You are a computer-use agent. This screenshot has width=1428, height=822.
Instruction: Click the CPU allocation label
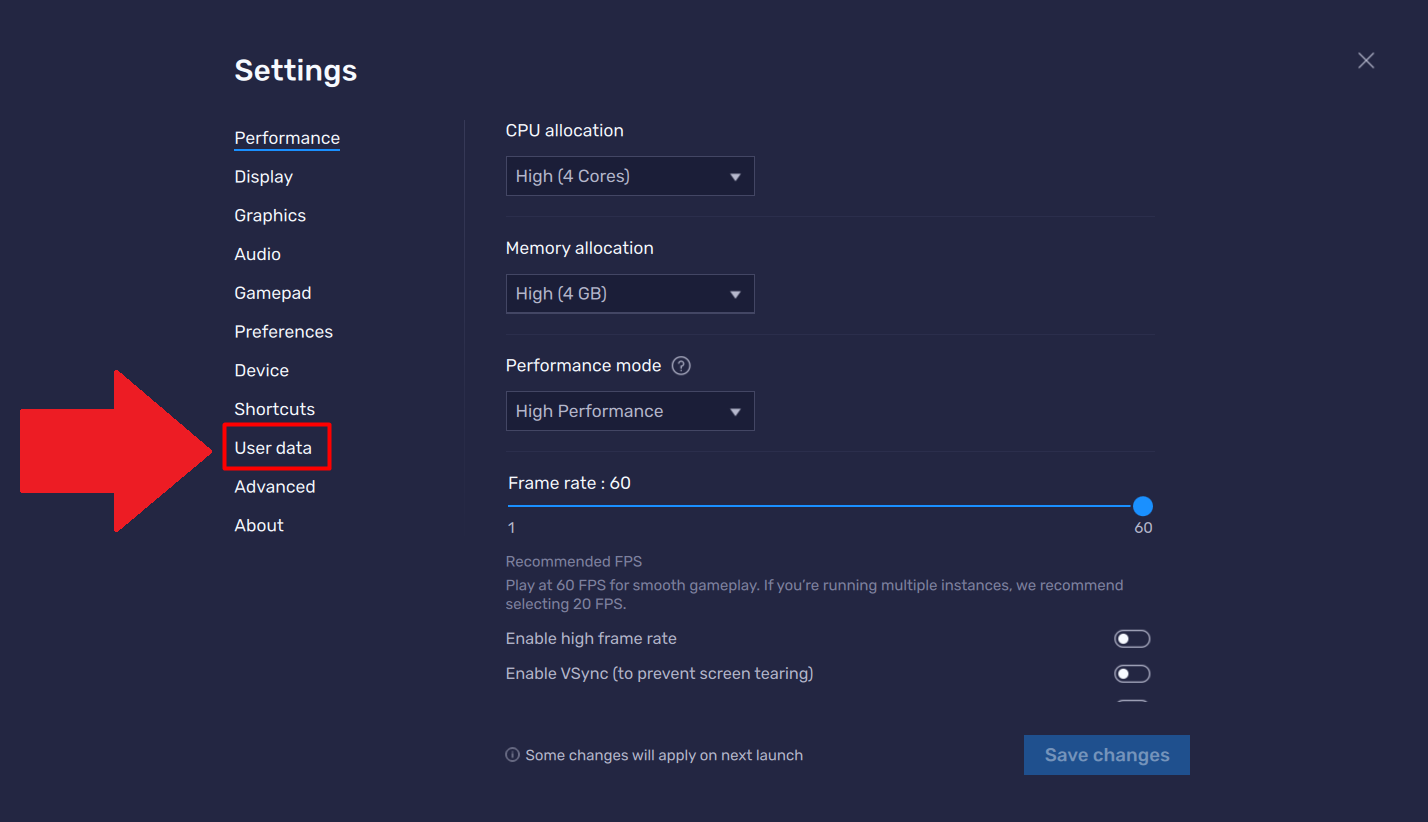[x=565, y=131]
